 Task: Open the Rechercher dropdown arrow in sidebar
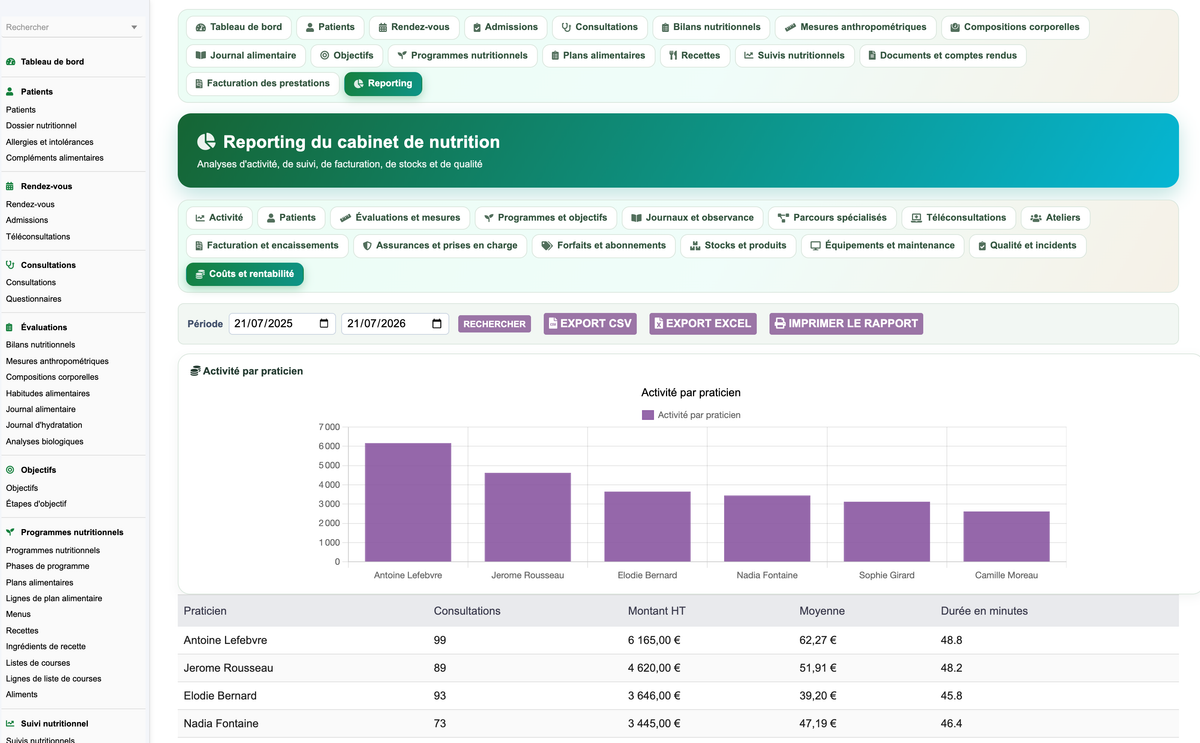click(x=134, y=27)
